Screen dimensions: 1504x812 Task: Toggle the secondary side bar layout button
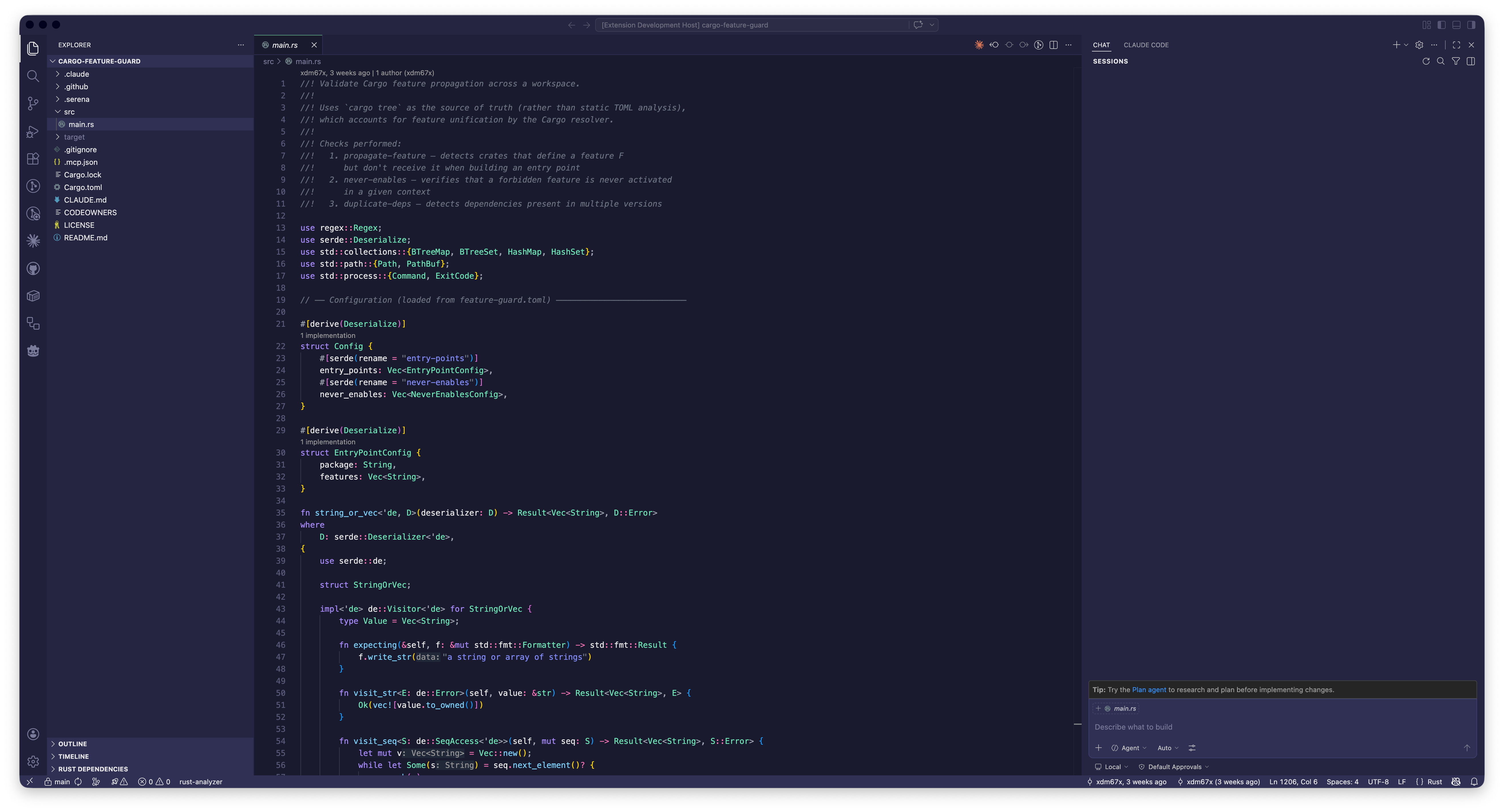[x=1471, y=25]
